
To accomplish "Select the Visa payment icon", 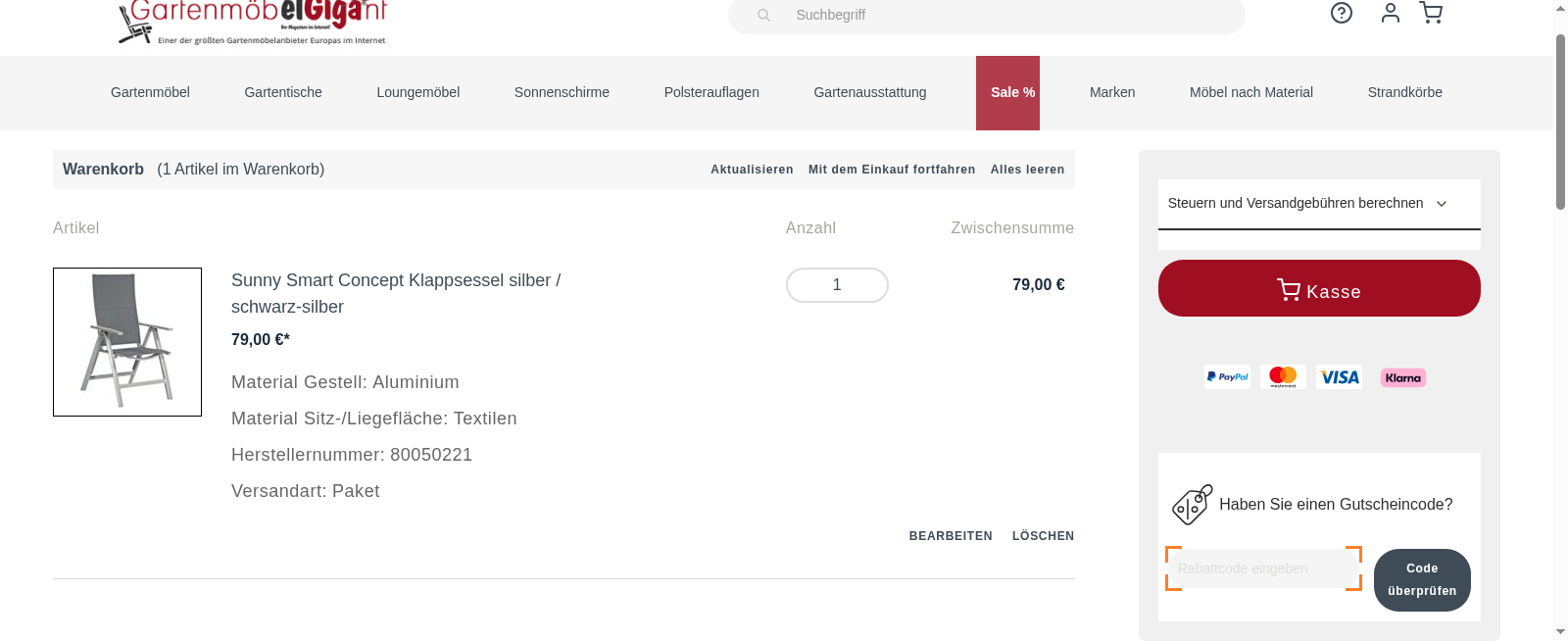I will [1340, 376].
